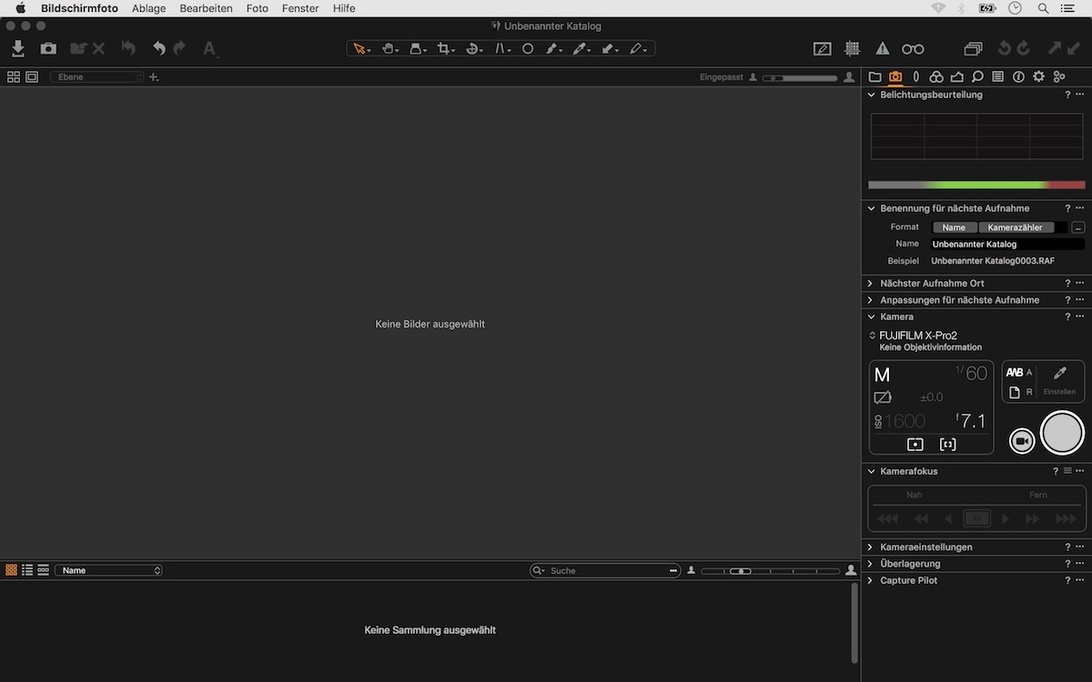Open the Name sort dropdown in browser

point(108,570)
